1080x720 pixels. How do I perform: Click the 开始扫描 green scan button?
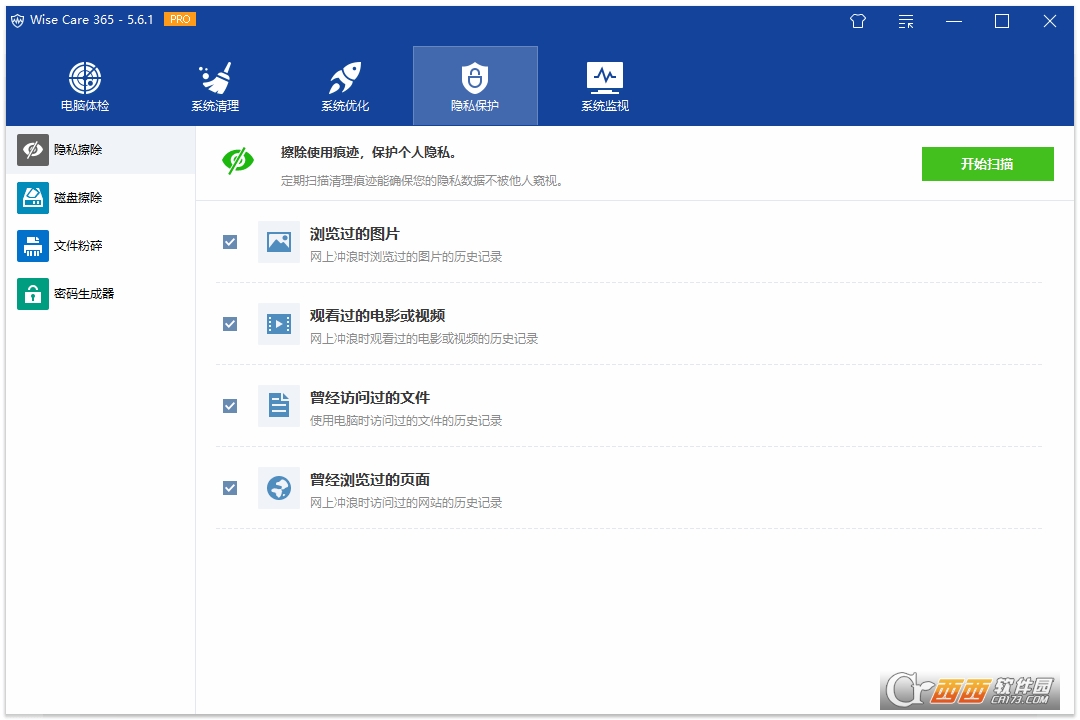click(987, 164)
